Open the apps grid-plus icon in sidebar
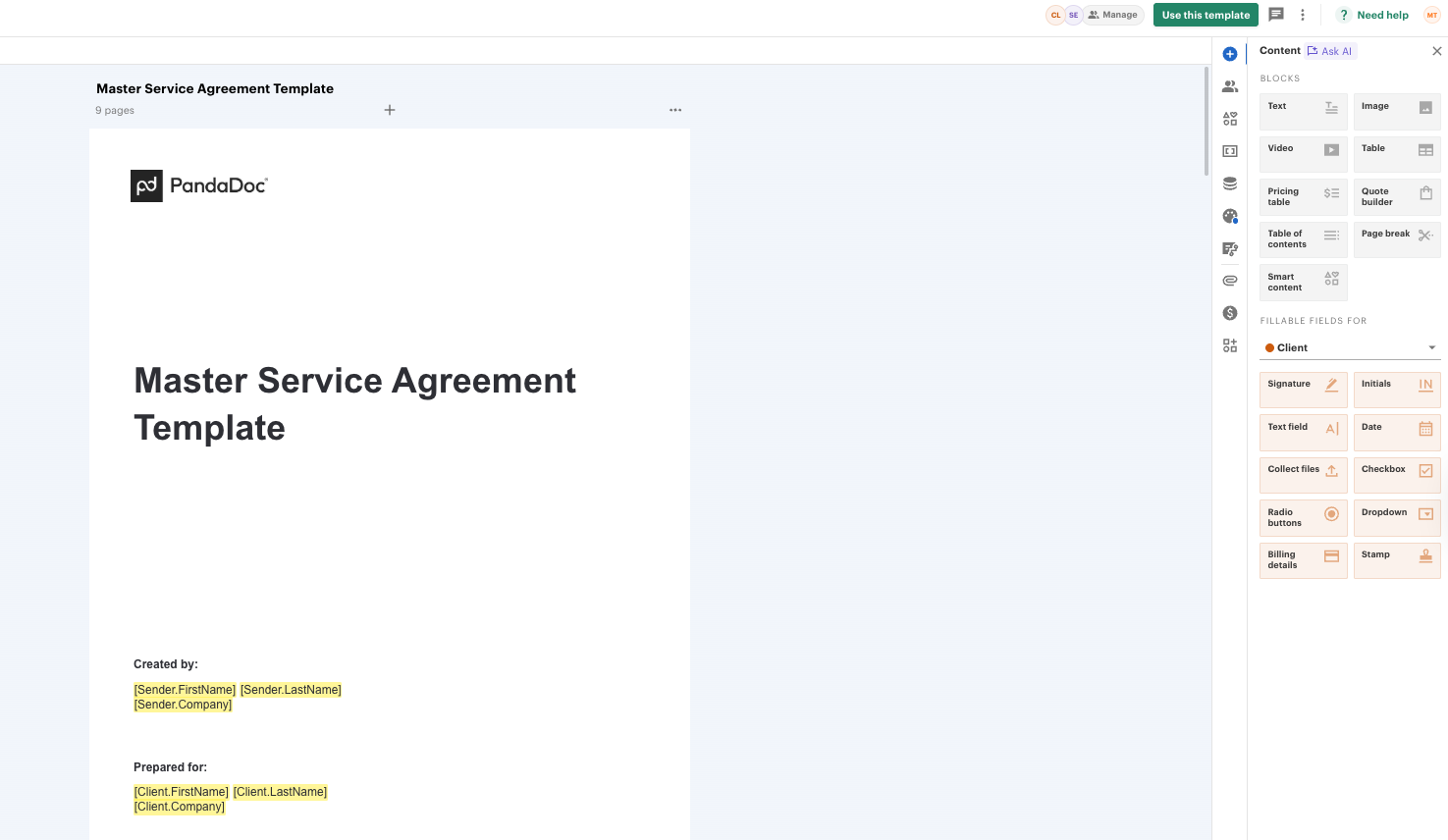This screenshot has height=840, width=1448. 1230,345
